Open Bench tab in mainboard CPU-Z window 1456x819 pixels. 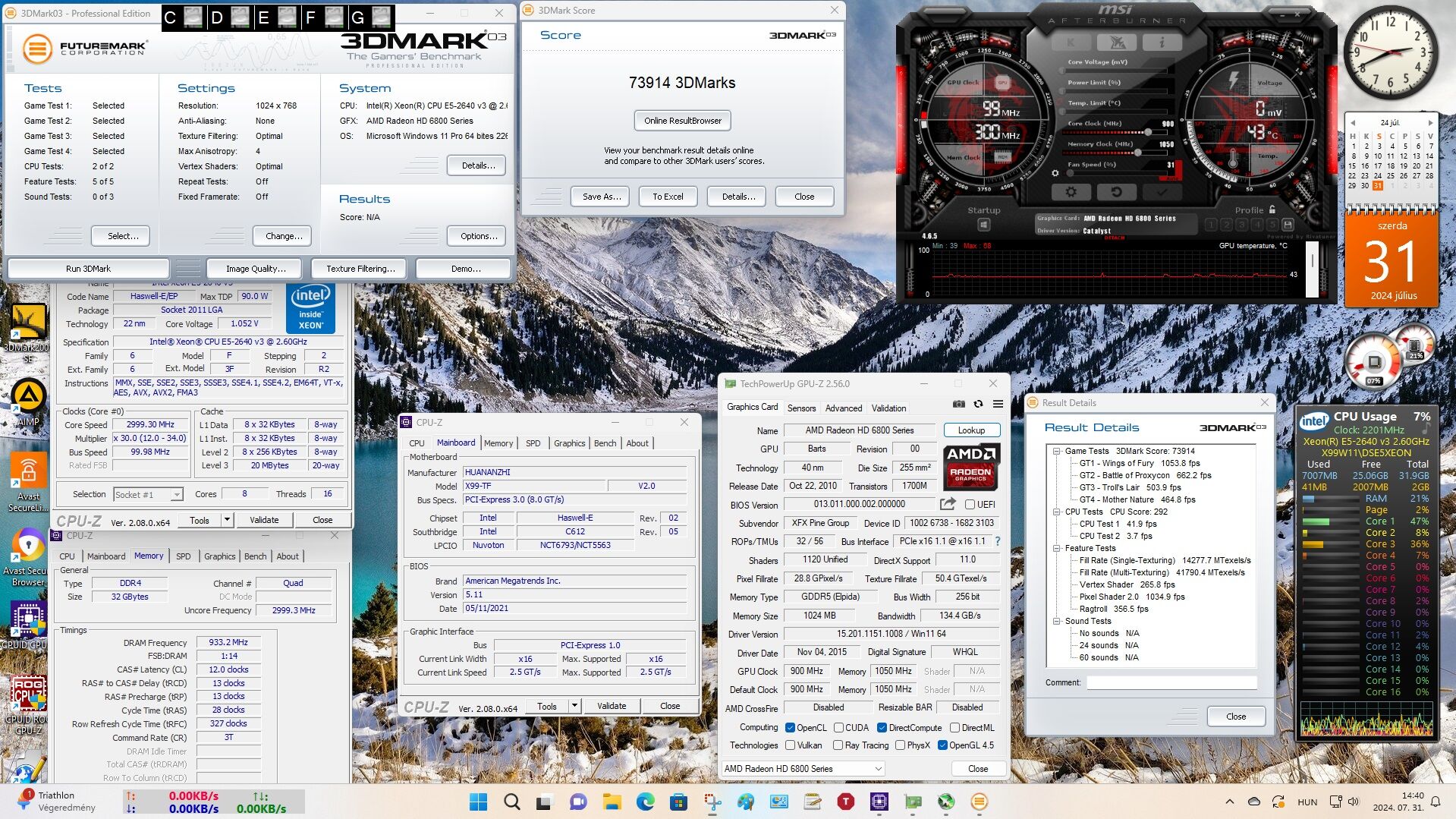pos(605,443)
